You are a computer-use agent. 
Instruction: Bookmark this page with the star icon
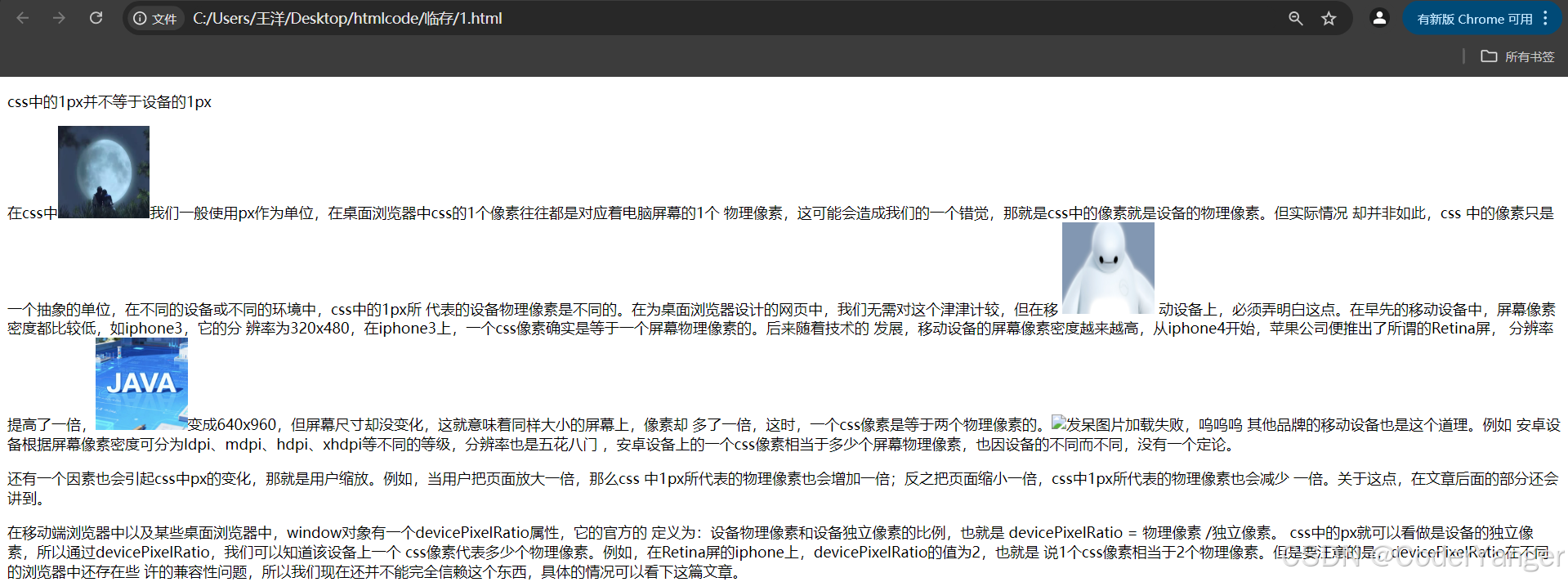point(1329,18)
